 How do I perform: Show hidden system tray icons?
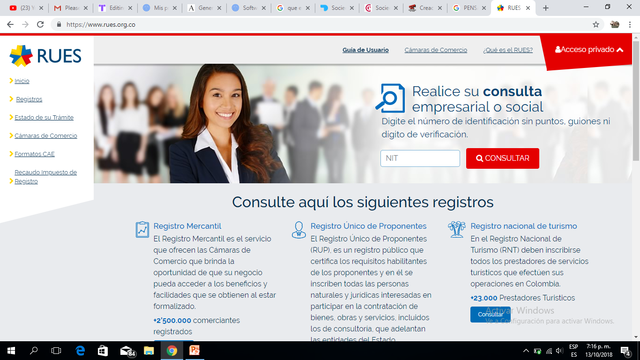[526, 351]
